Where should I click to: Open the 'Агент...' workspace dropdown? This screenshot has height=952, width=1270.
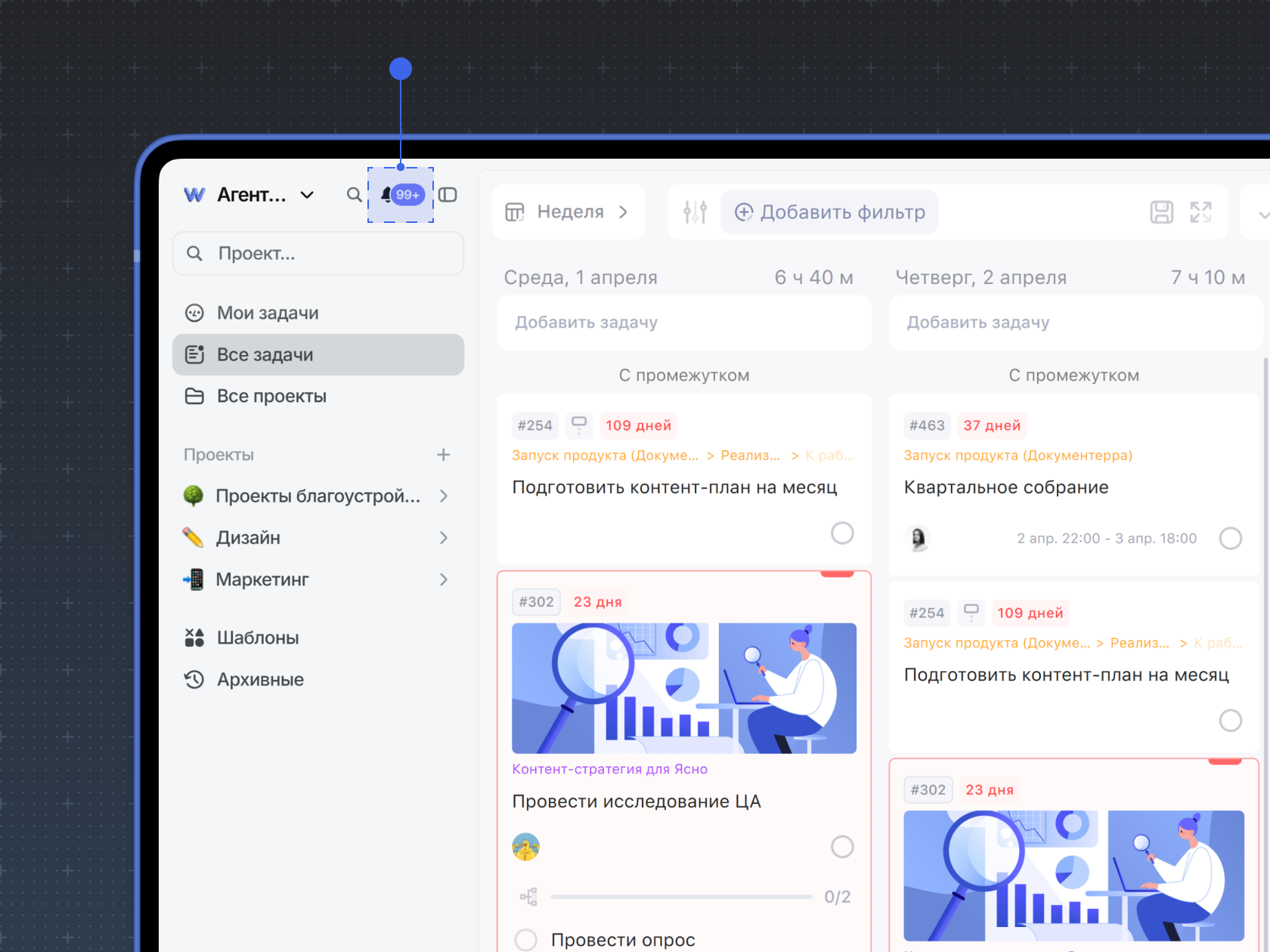(x=307, y=195)
